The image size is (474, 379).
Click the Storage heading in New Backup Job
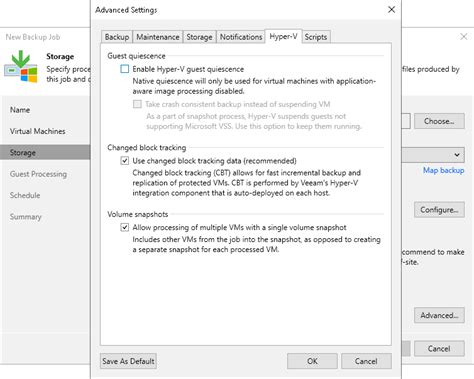click(60, 56)
